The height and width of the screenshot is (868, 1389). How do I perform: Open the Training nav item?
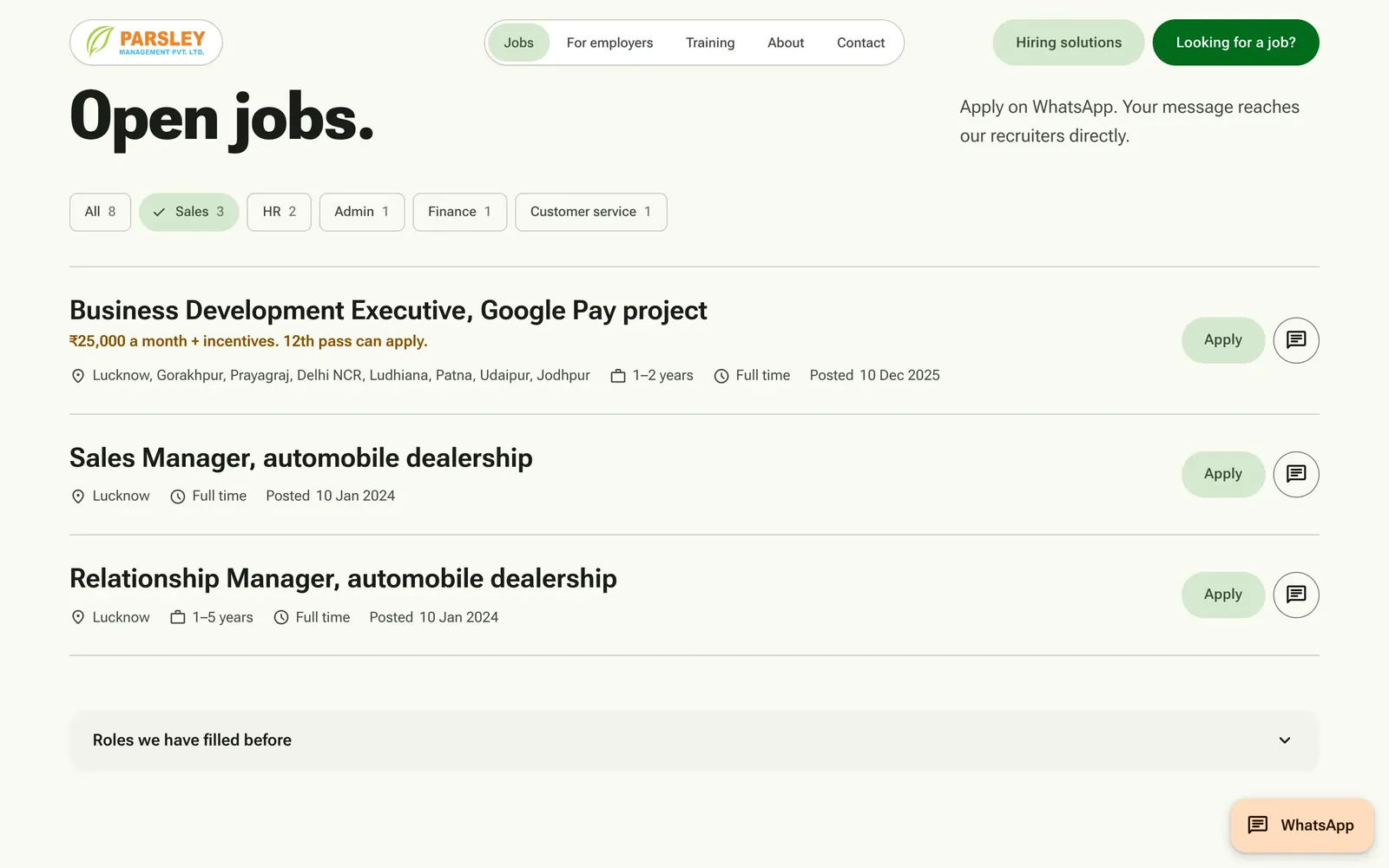(x=710, y=43)
